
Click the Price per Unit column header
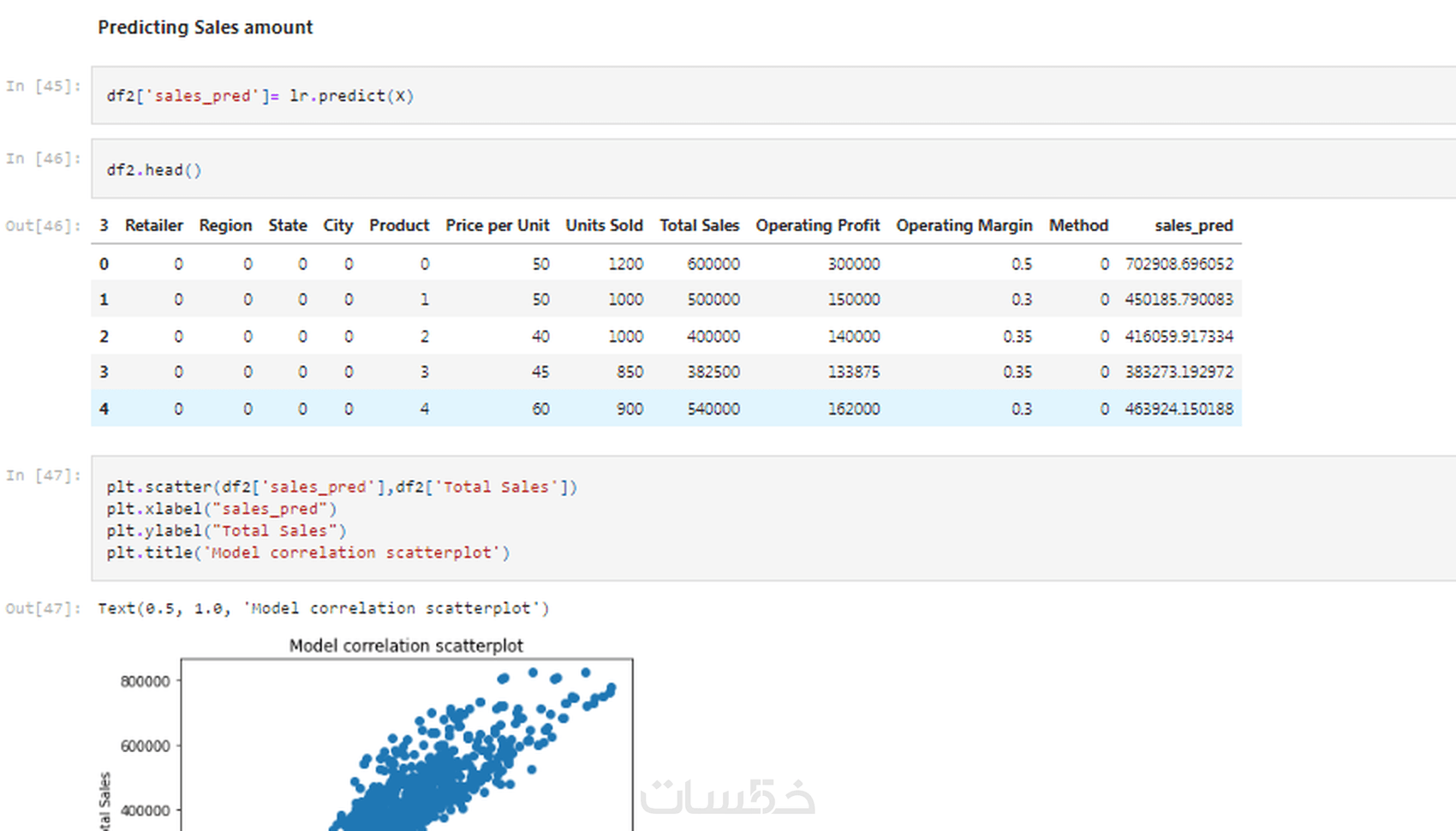click(x=498, y=225)
